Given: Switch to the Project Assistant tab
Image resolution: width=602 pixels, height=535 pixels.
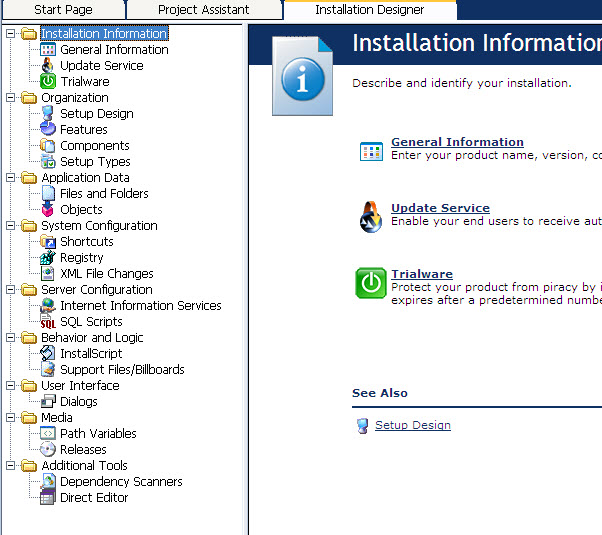Looking at the screenshot, I should [x=204, y=10].
